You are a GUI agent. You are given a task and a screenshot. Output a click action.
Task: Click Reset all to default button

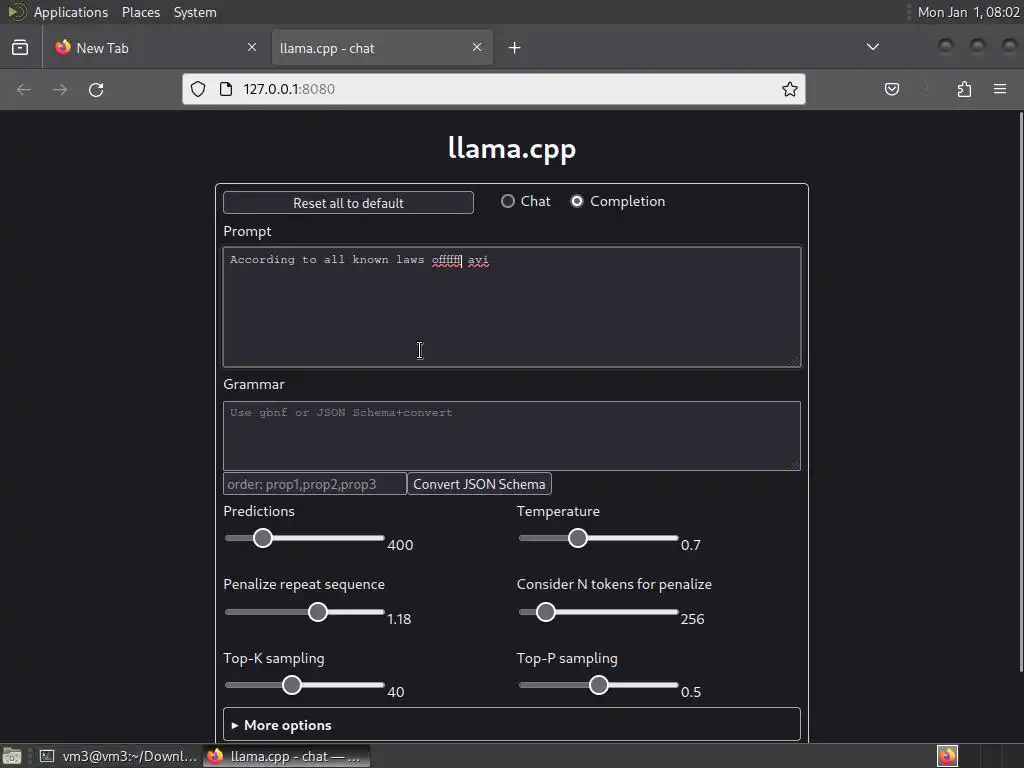tap(348, 202)
